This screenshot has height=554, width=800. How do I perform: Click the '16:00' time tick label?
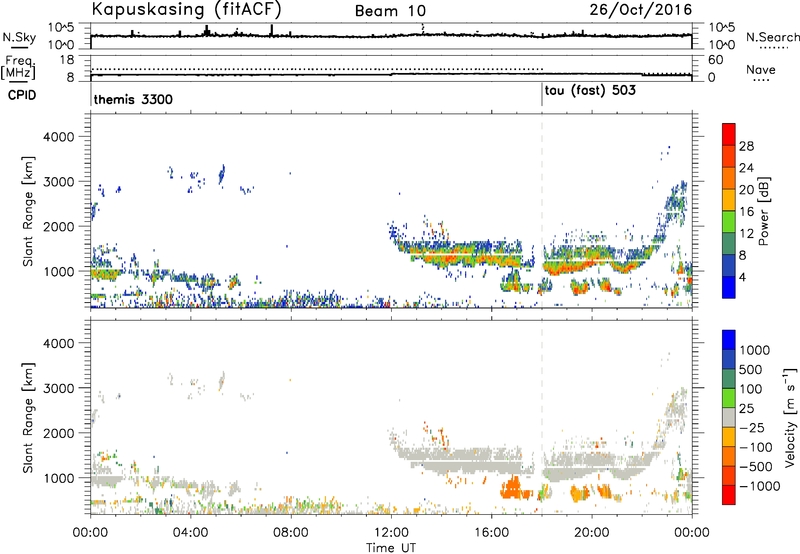[491, 533]
